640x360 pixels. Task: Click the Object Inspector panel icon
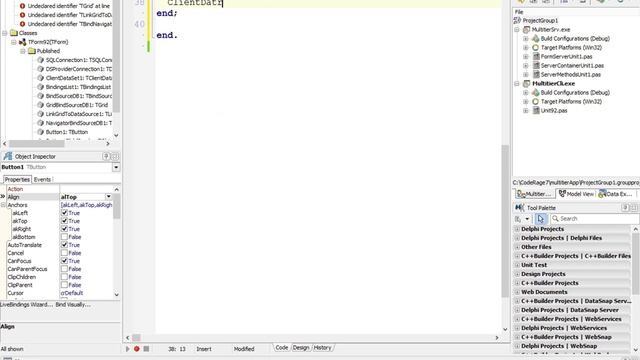pyautogui.click(x=8, y=156)
